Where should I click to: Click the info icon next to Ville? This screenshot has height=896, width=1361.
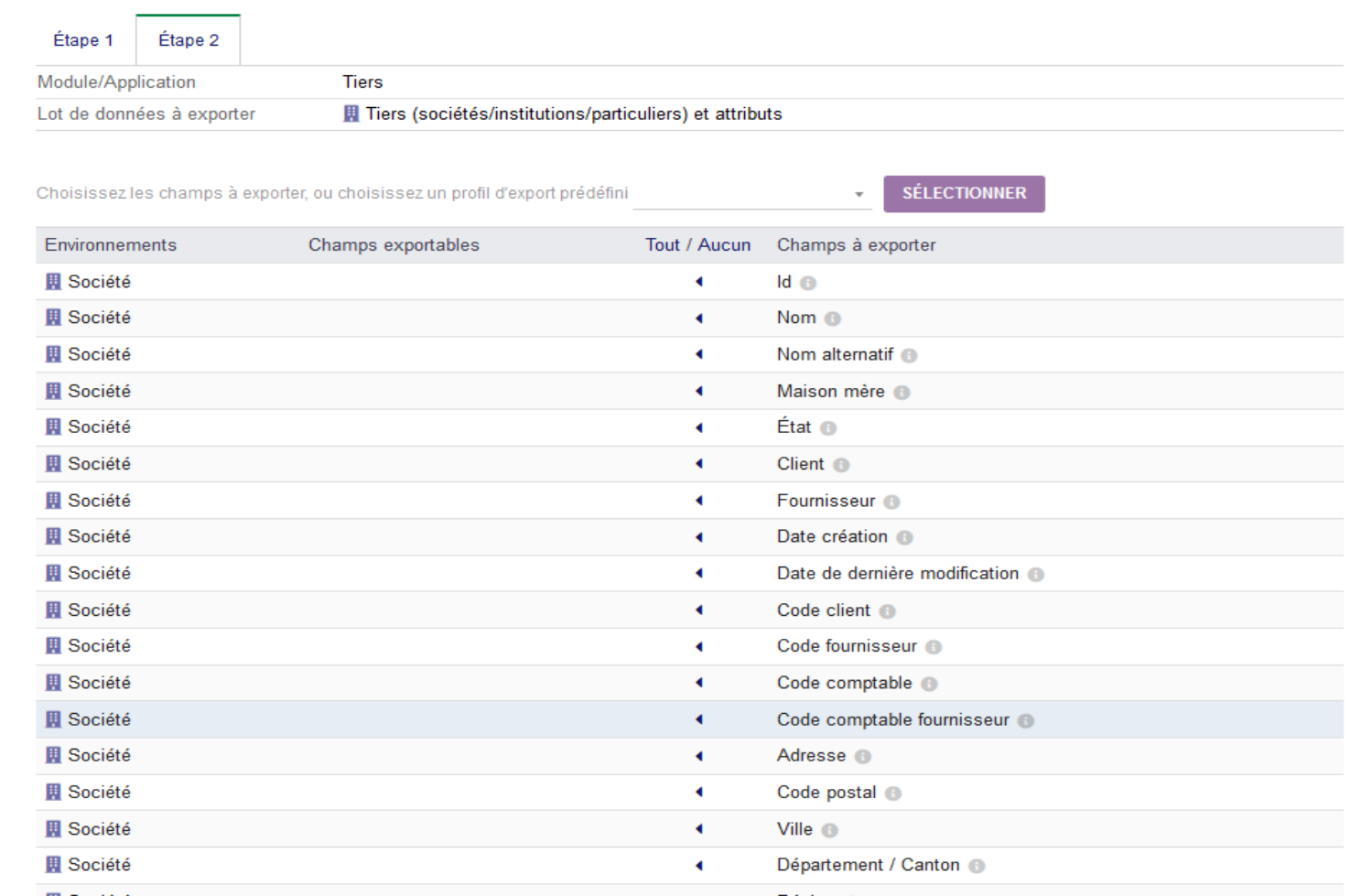point(829,830)
